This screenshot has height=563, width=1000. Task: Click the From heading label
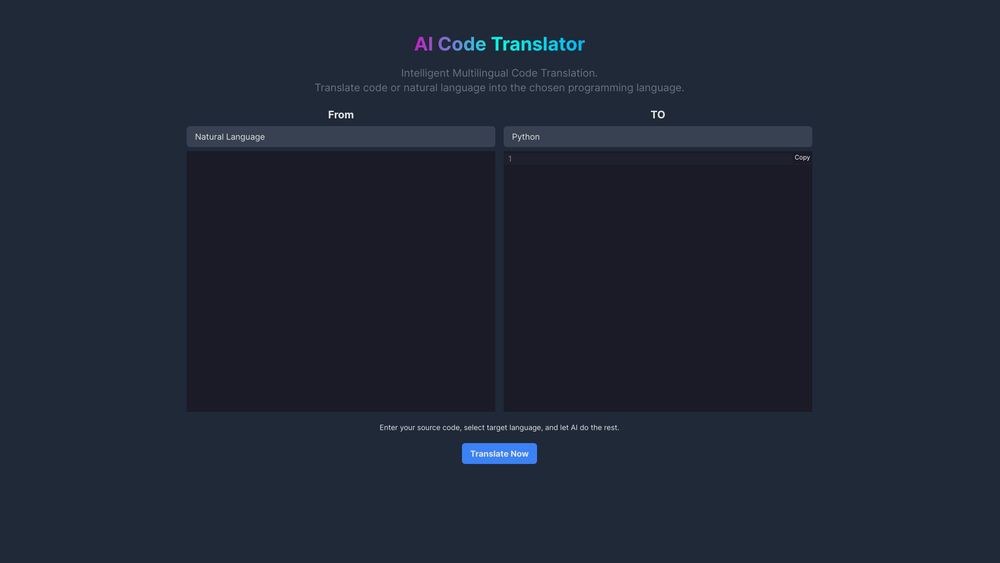pyautogui.click(x=341, y=115)
